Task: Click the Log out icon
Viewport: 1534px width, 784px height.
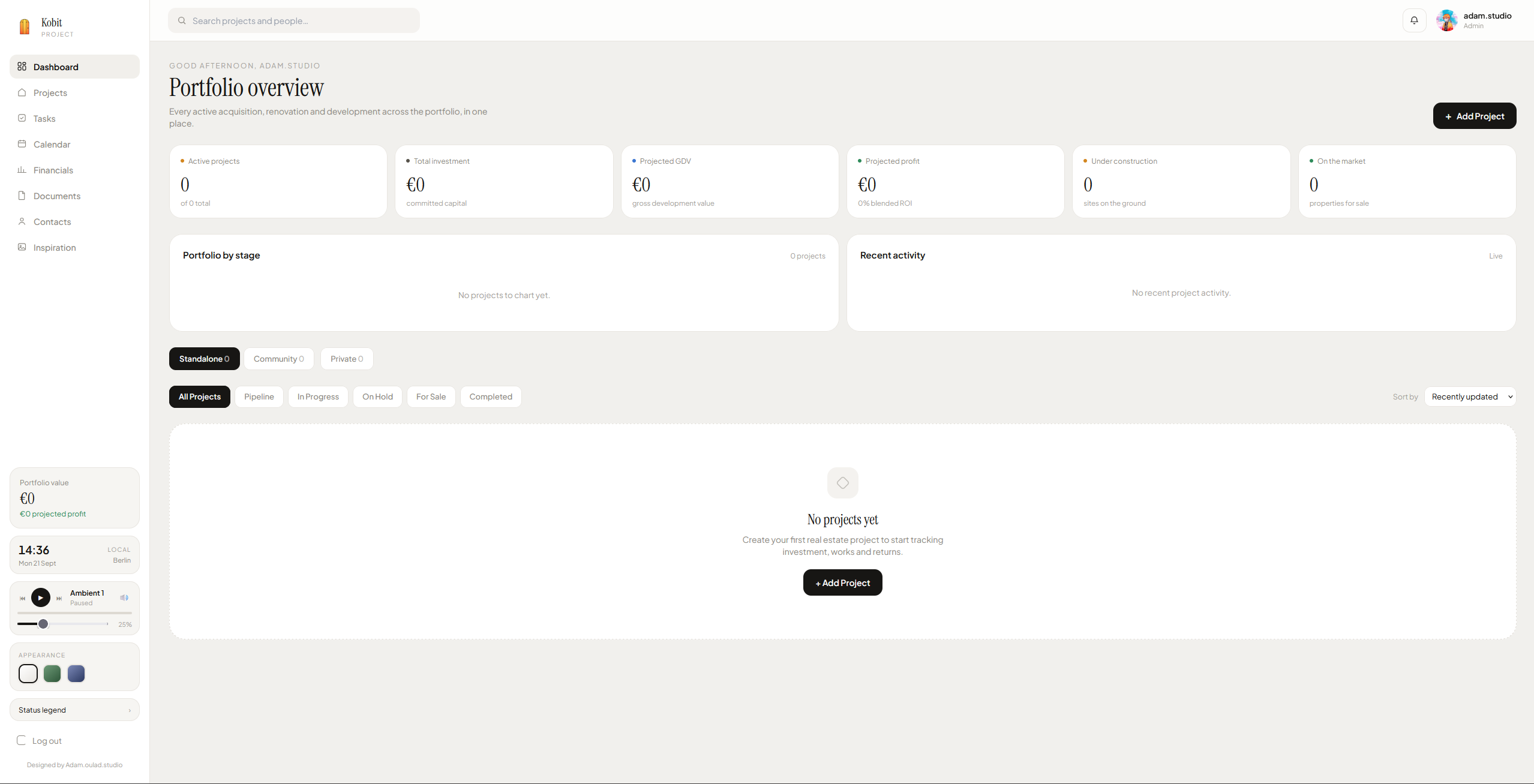Action: click(x=22, y=740)
